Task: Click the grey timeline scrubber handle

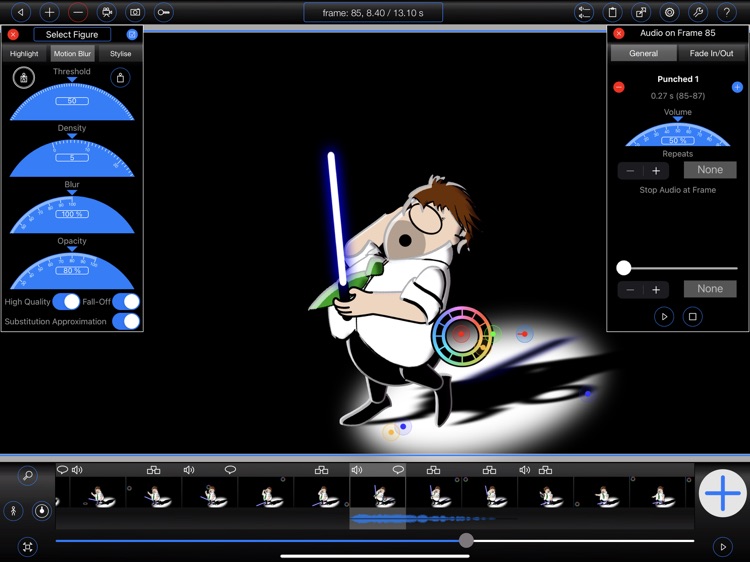Action: coord(466,540)
